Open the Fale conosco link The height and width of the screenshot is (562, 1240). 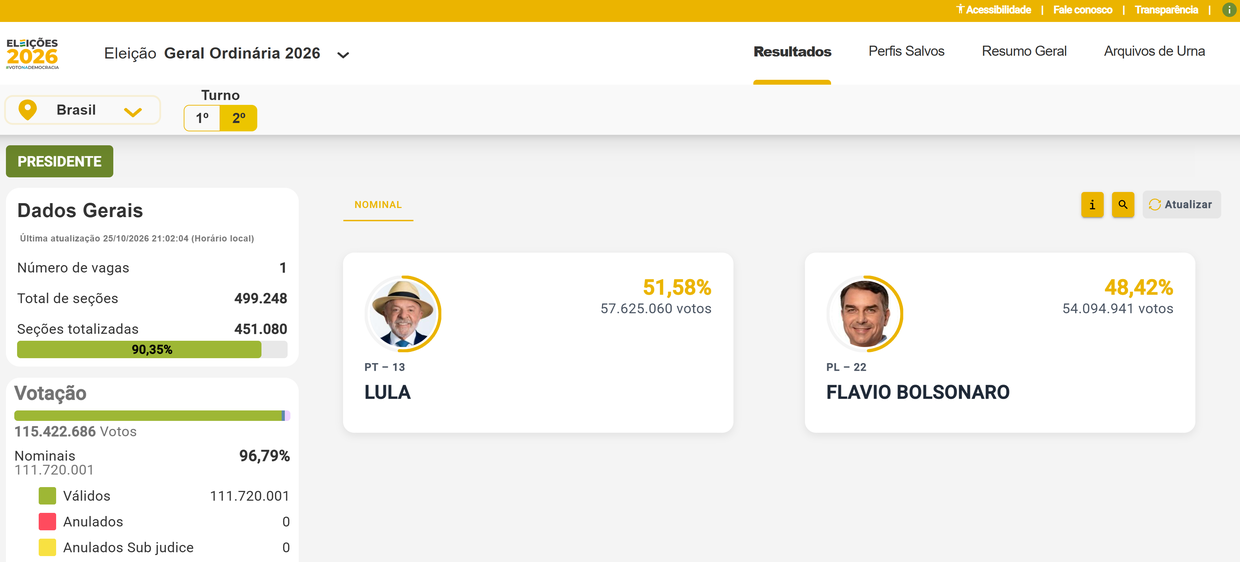click(1082, 10)
